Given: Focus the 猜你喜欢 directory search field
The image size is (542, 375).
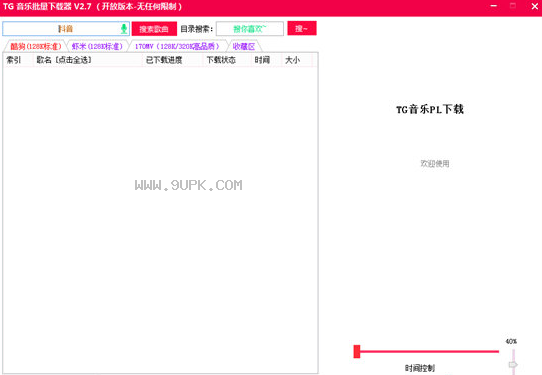Looking at the screenshot, I should point(250,29).
